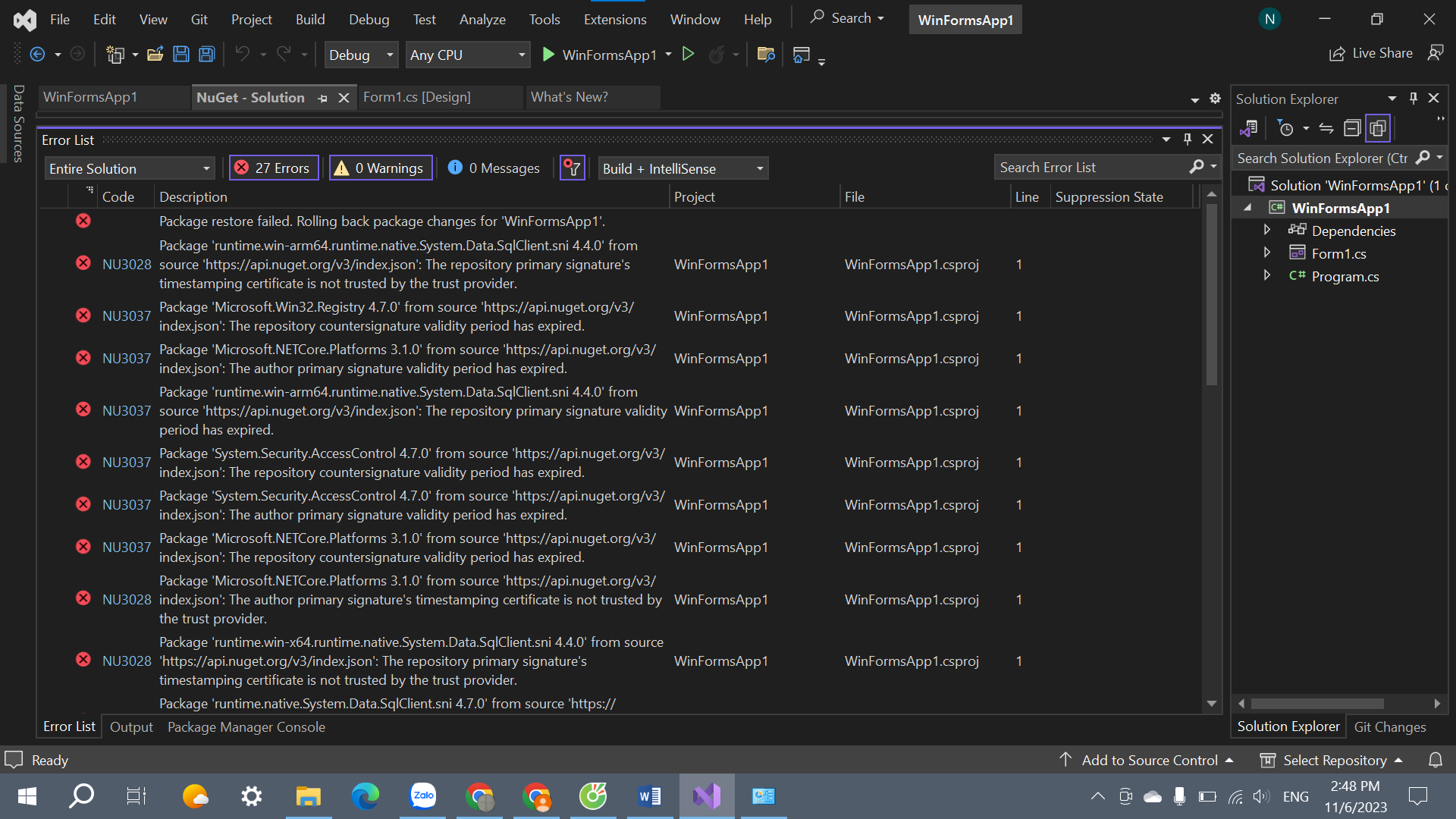Open File Explorer from the taskbar
The image size is (1456, 819).
pos(308,796)
